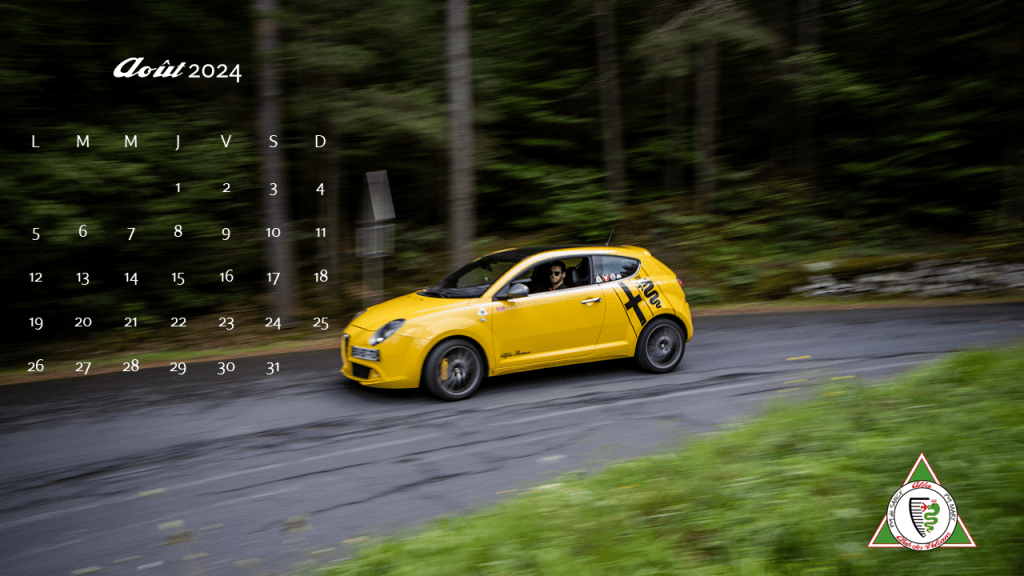
Task: Click the black cross decal on the car
Action: click(x=632, y=304)
